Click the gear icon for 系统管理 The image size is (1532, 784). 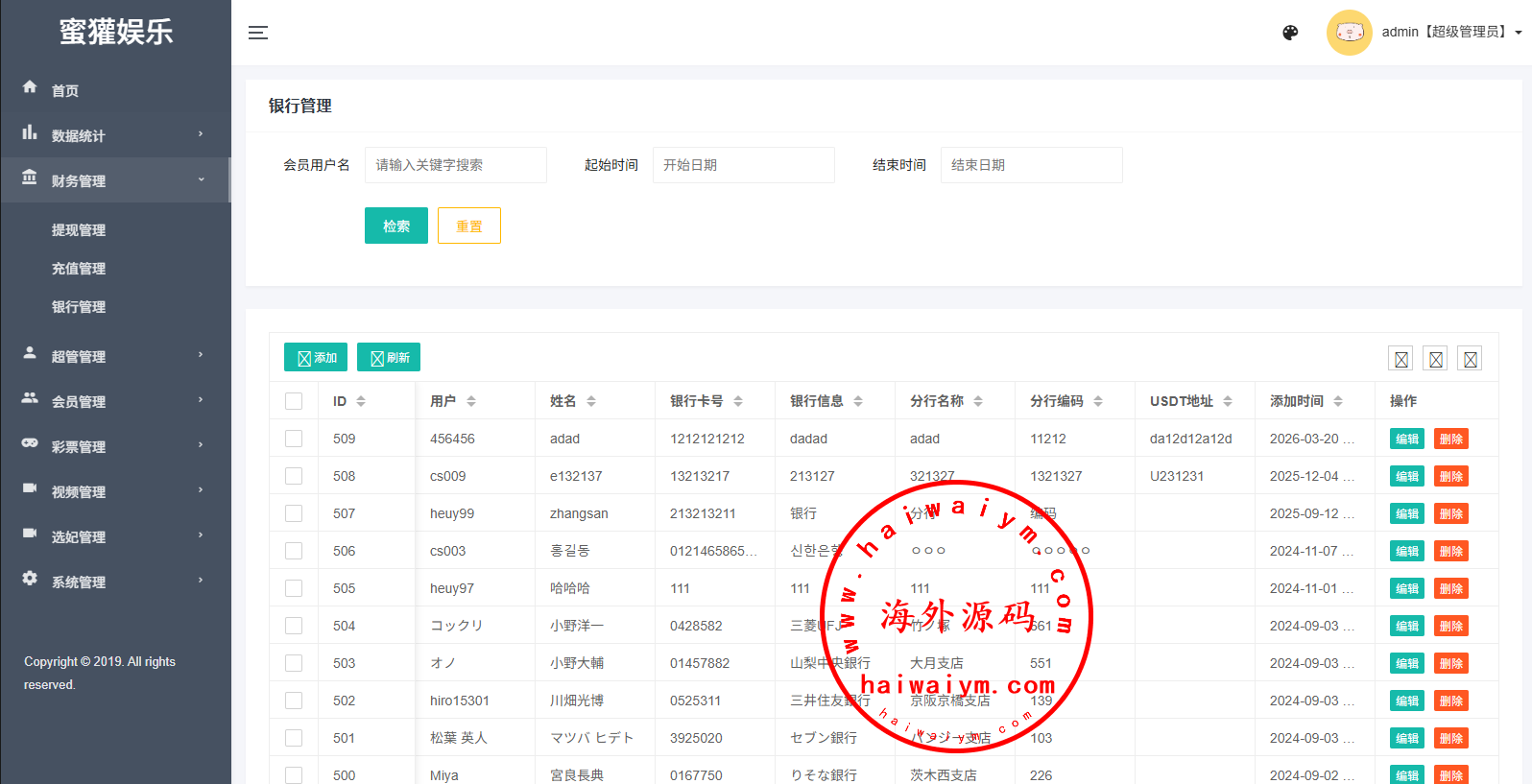(x=30, y=579)
